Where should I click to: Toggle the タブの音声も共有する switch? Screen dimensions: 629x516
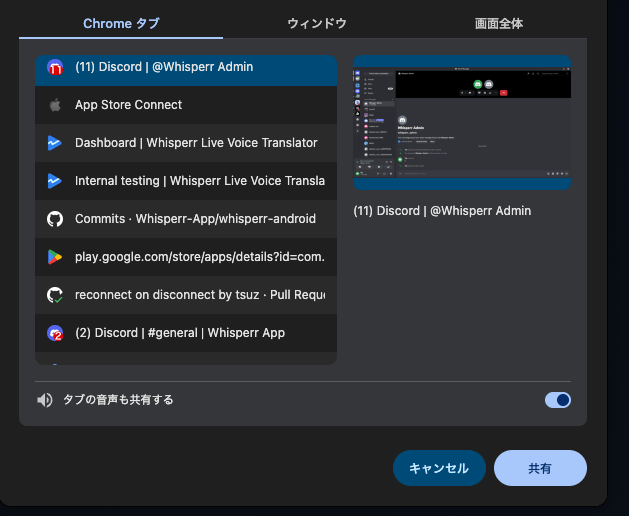pyautogui.click(x=558, y=400)
